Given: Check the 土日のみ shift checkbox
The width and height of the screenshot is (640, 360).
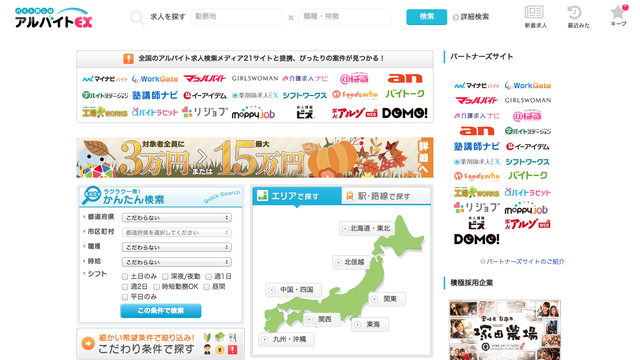Looking at the screenshot, I should click(125, 277).
